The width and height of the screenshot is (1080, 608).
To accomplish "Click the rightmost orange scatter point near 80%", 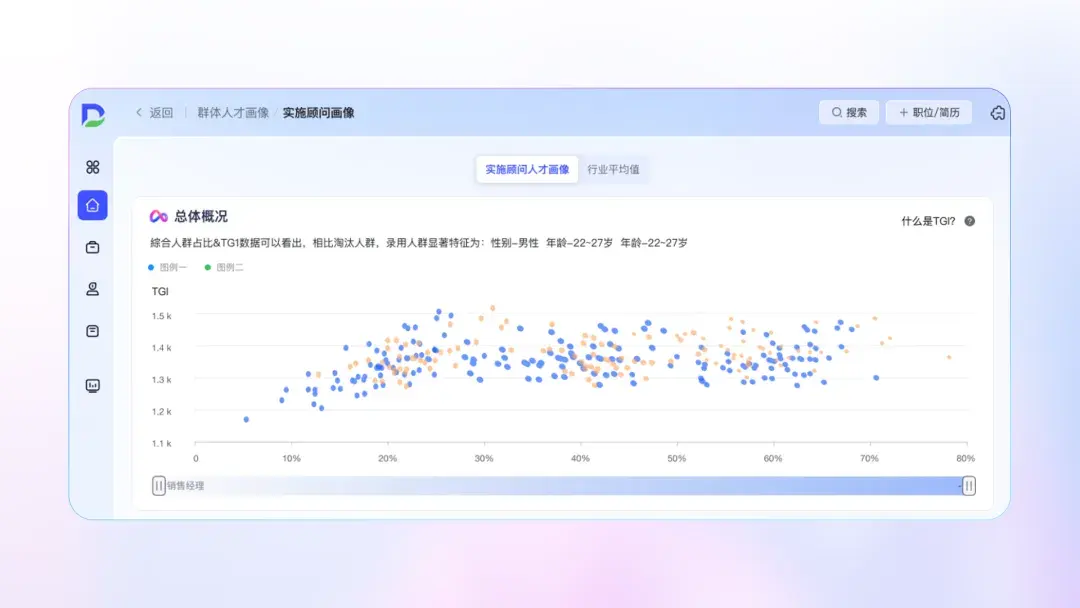I will (x=949, y=357).
